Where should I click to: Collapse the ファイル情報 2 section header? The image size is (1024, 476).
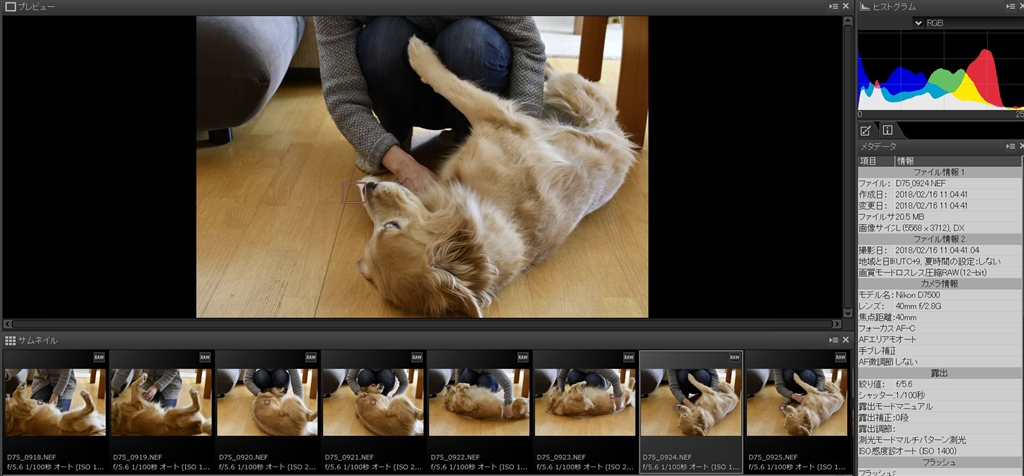coord(939,239)
